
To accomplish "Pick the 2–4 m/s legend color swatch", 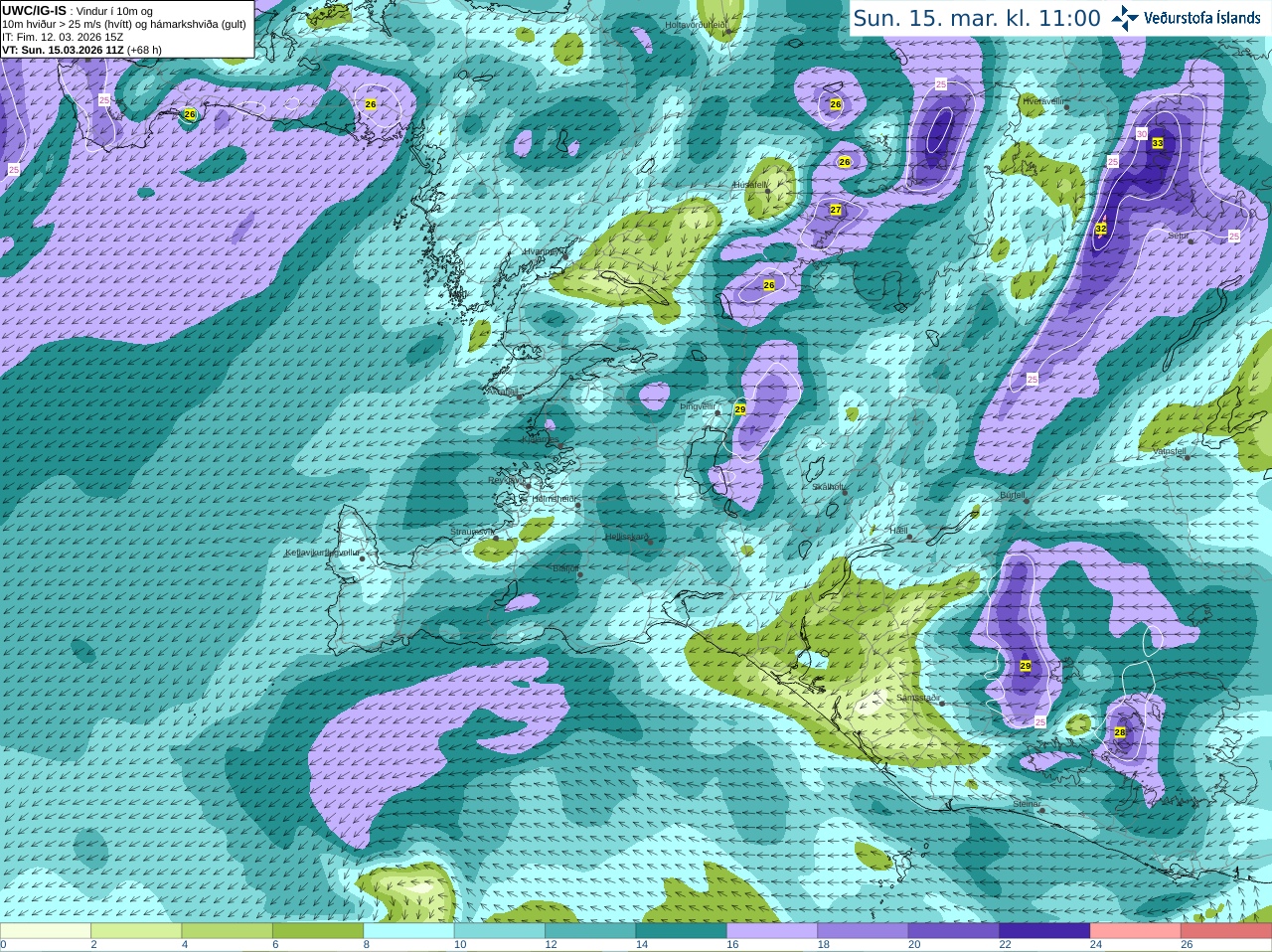I will point(136,931).
